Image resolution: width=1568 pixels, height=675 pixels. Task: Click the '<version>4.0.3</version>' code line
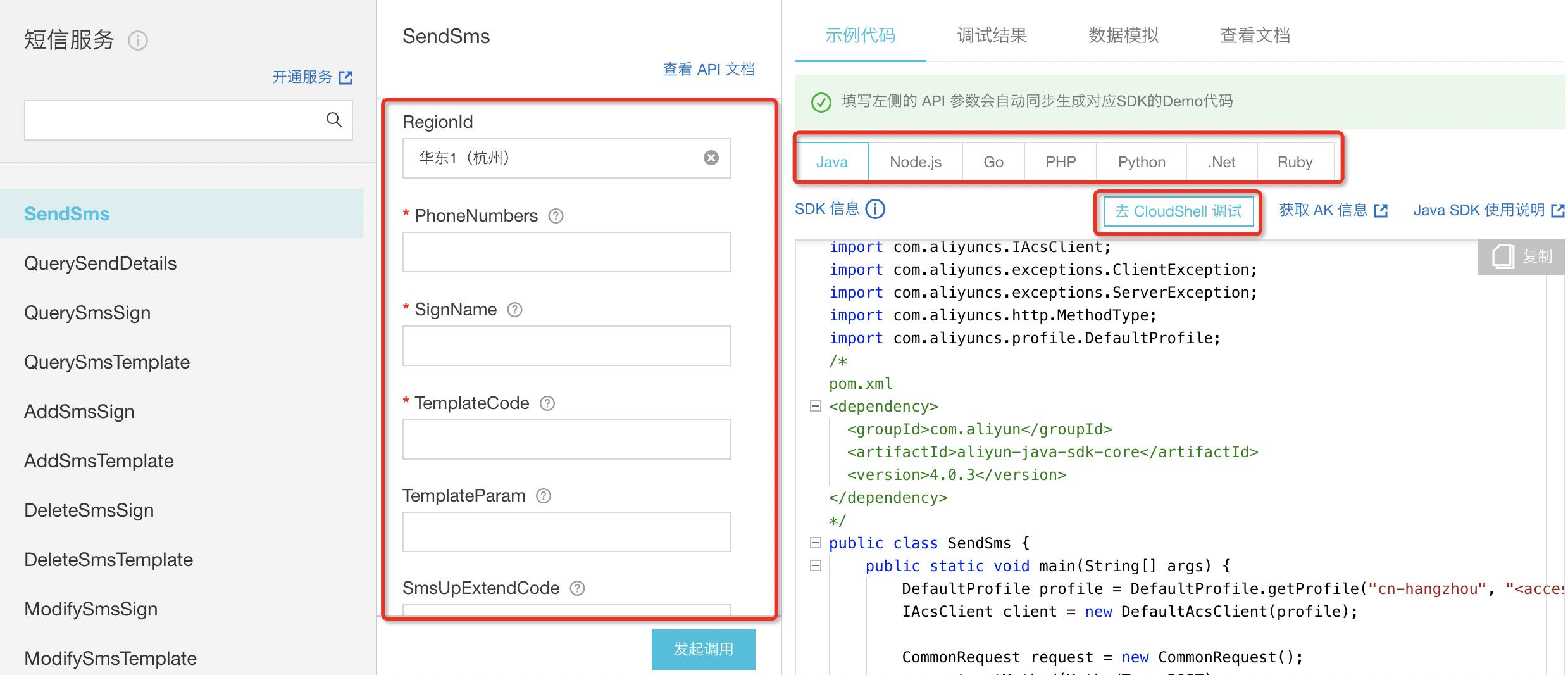point(957,475)
